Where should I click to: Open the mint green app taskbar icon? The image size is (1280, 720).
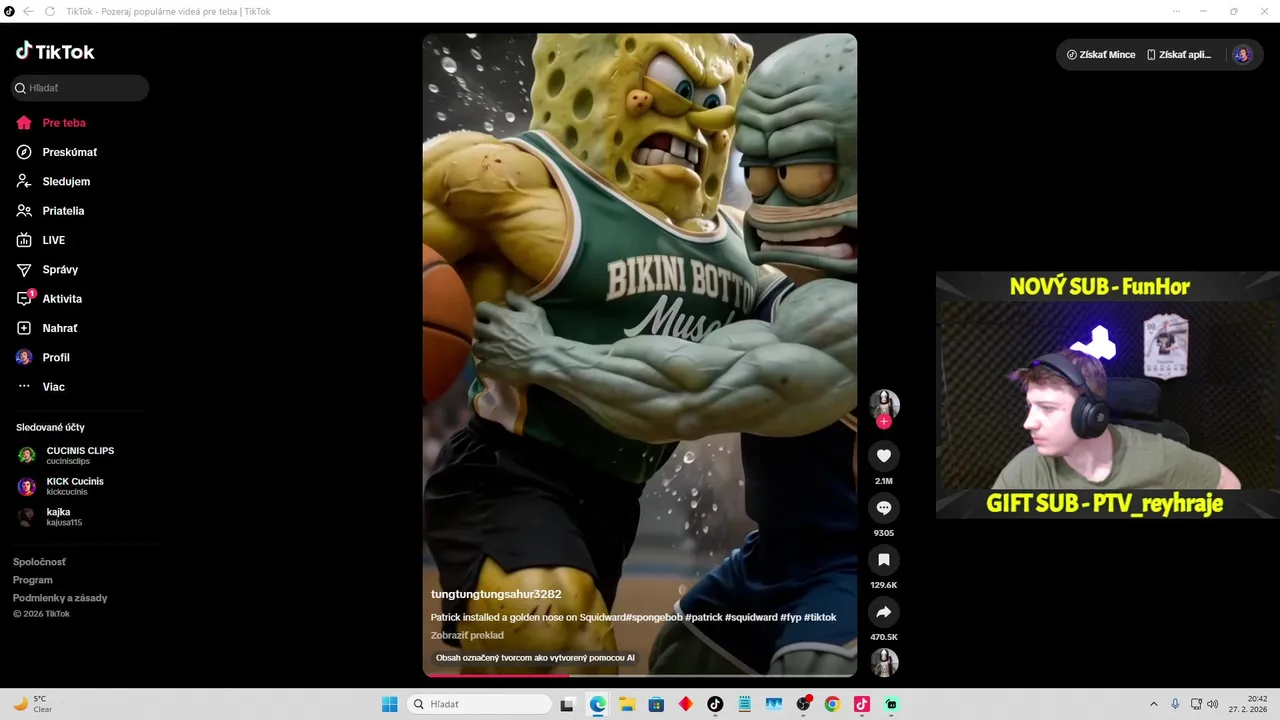pyautogui.click(x=891, y=704)
